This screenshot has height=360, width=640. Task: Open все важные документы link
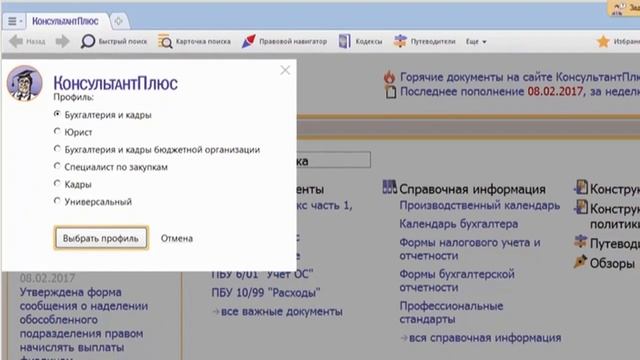point(282,311)
